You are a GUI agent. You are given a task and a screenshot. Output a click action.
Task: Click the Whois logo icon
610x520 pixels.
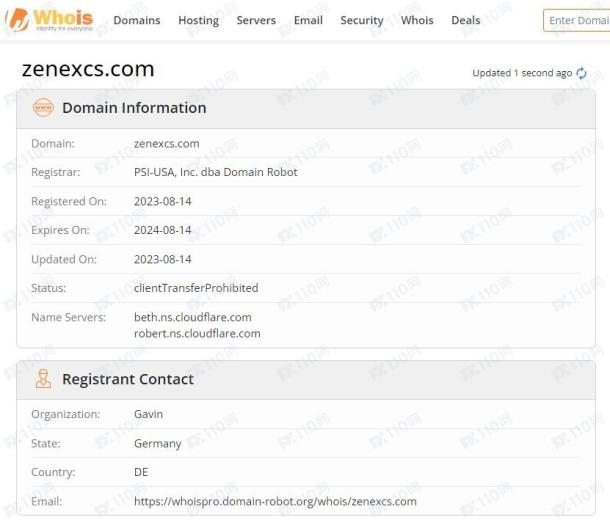(x=49, y=19)
